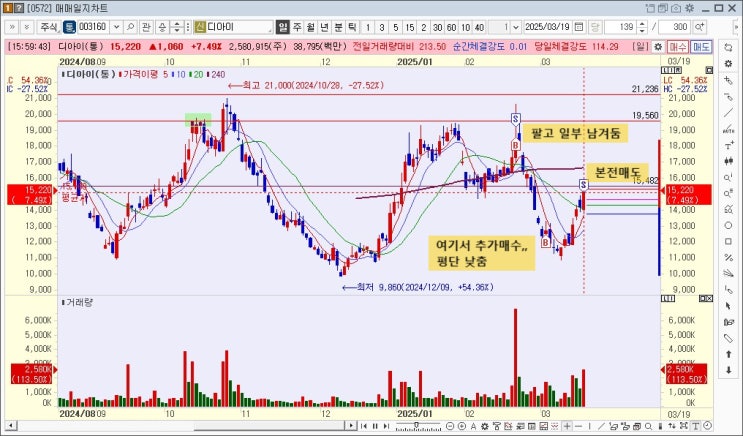Screen dimensions: 743x436
Task: Click the 2025/03/19 date field
Action: point(548,27)
